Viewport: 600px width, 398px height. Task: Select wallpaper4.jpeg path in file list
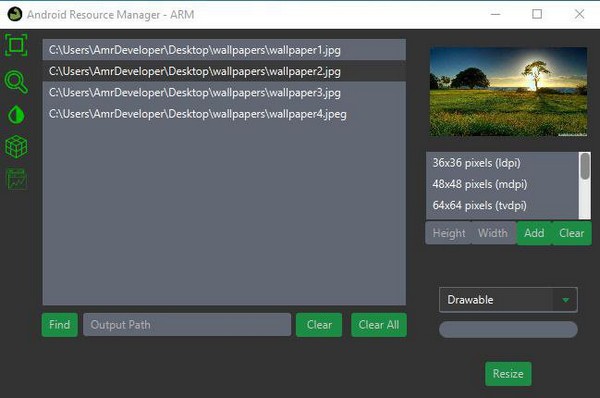coord(224,114)
